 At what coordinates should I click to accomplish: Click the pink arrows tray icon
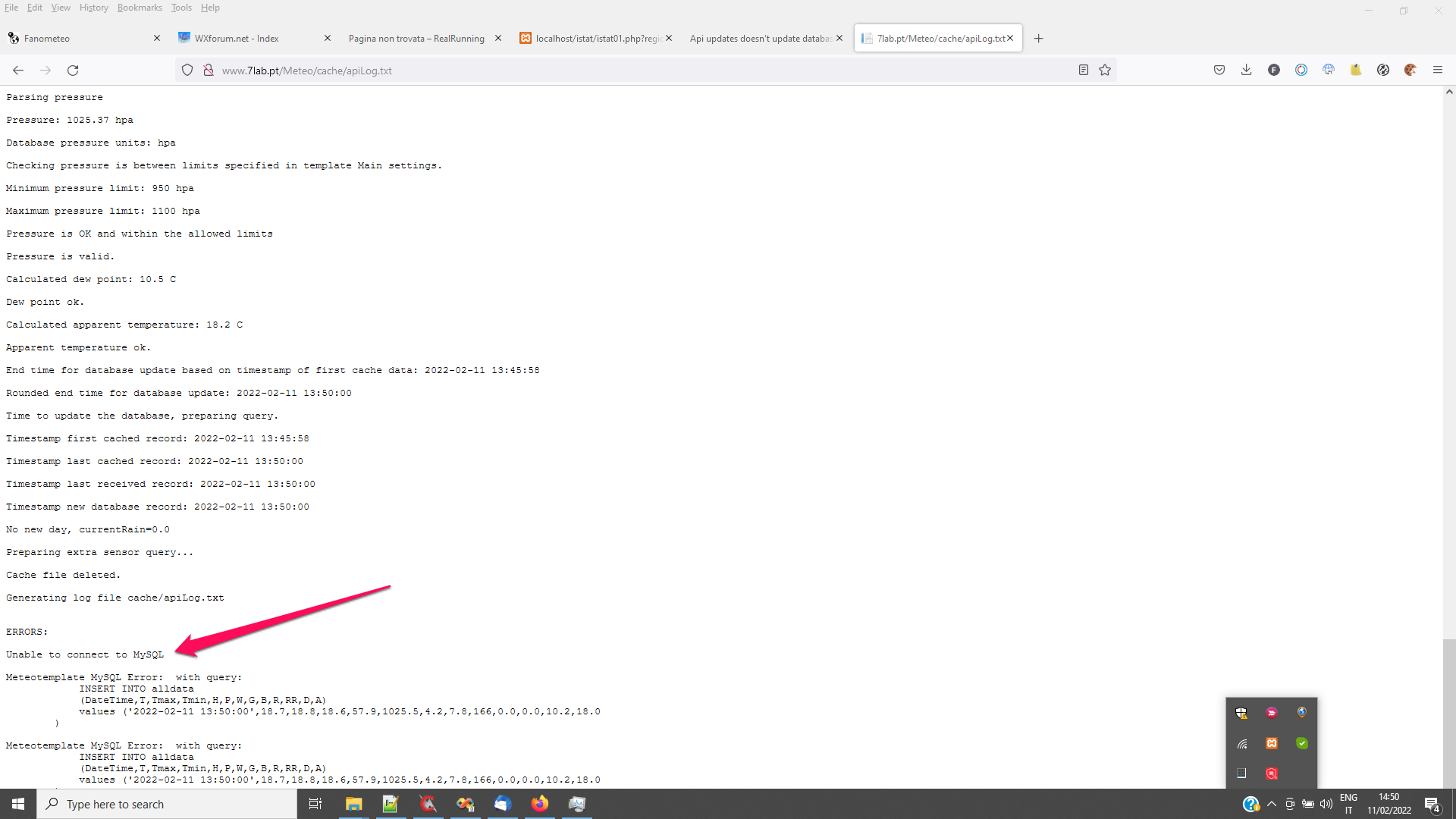pos(1272,713)
